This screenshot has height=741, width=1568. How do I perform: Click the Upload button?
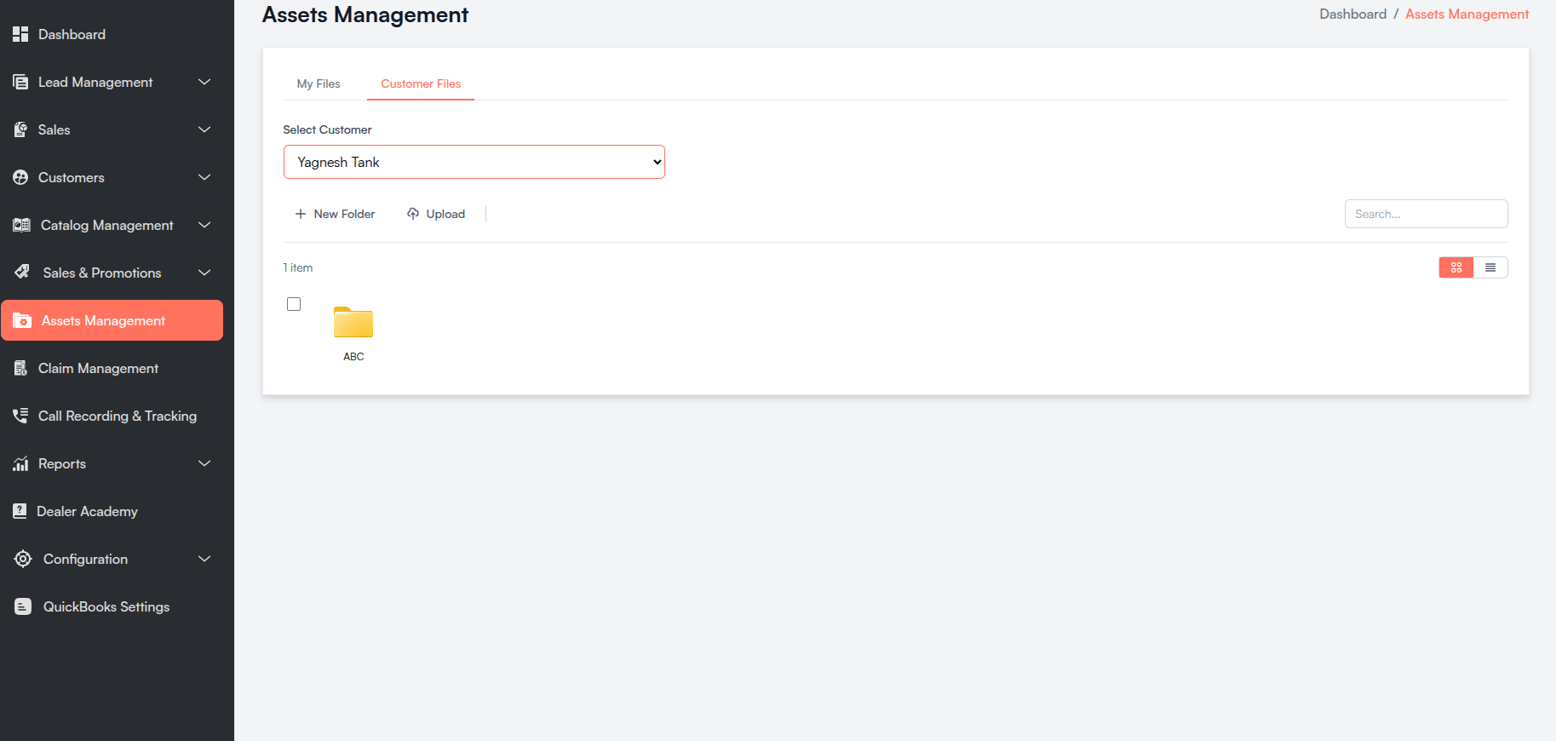pyautogui.click(x=436, y=214)
